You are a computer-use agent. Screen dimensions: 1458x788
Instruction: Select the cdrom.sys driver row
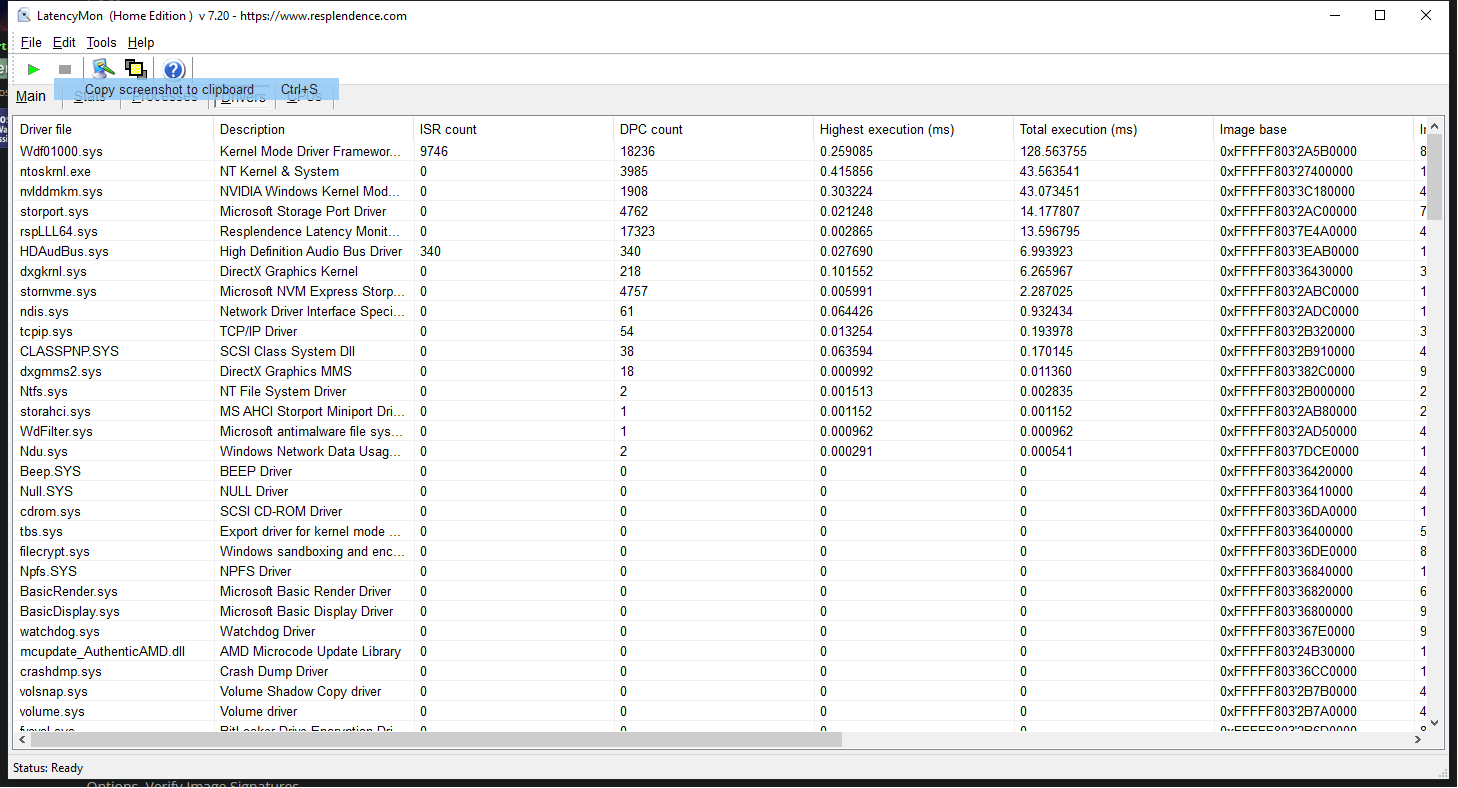coord(720,511)
